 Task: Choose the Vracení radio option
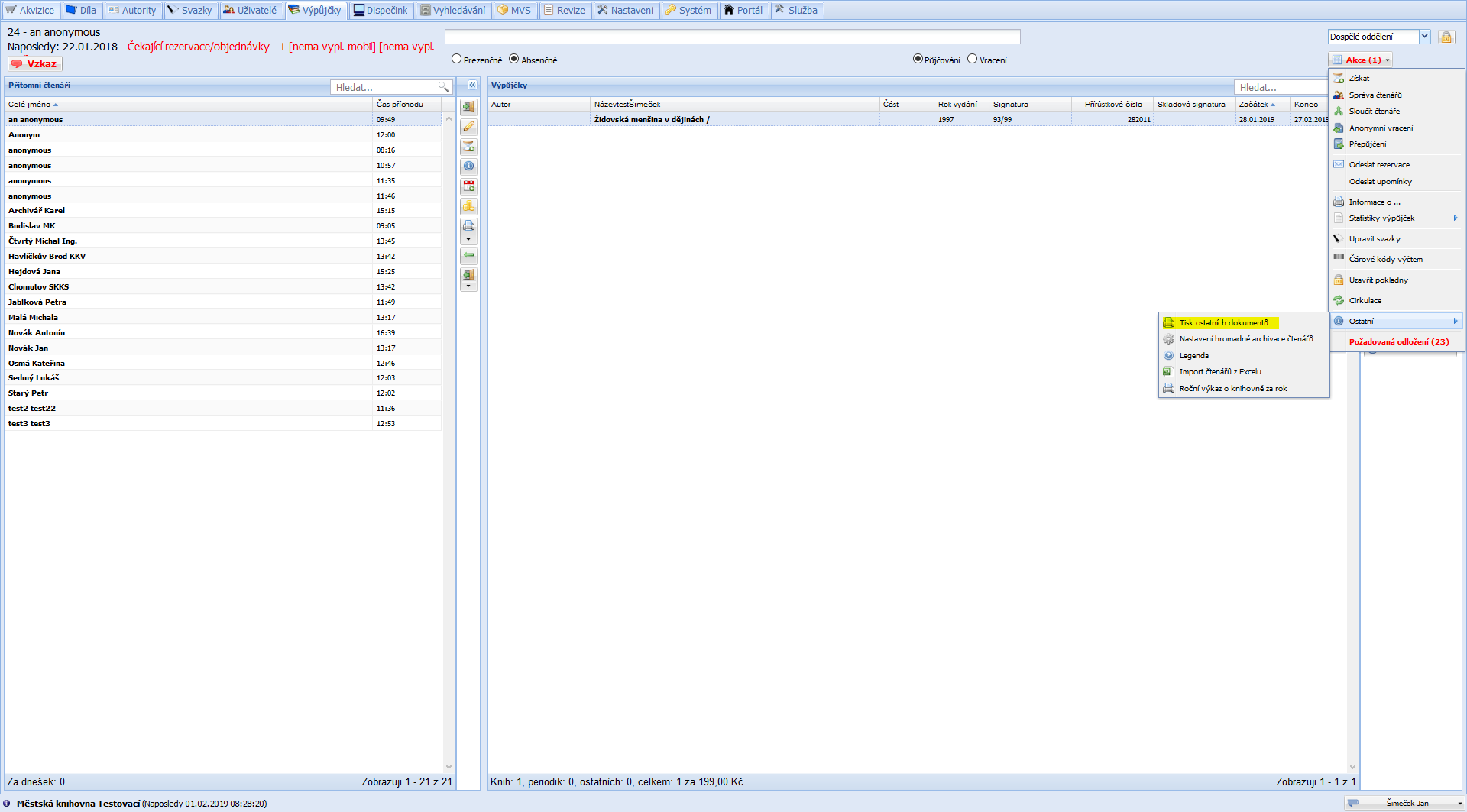(x=973, y=60)
